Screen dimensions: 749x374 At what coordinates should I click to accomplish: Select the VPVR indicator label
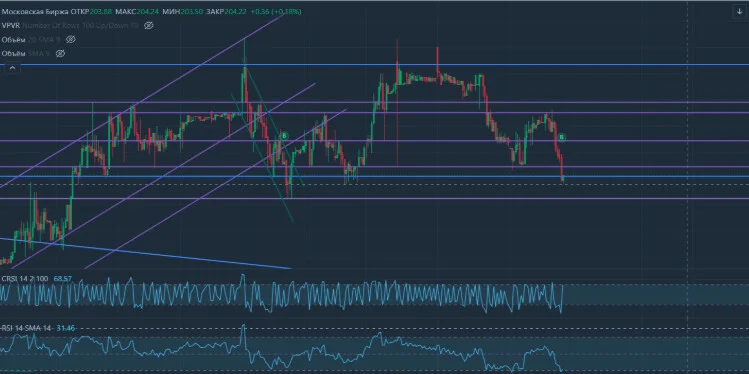(x=11, y=25)
